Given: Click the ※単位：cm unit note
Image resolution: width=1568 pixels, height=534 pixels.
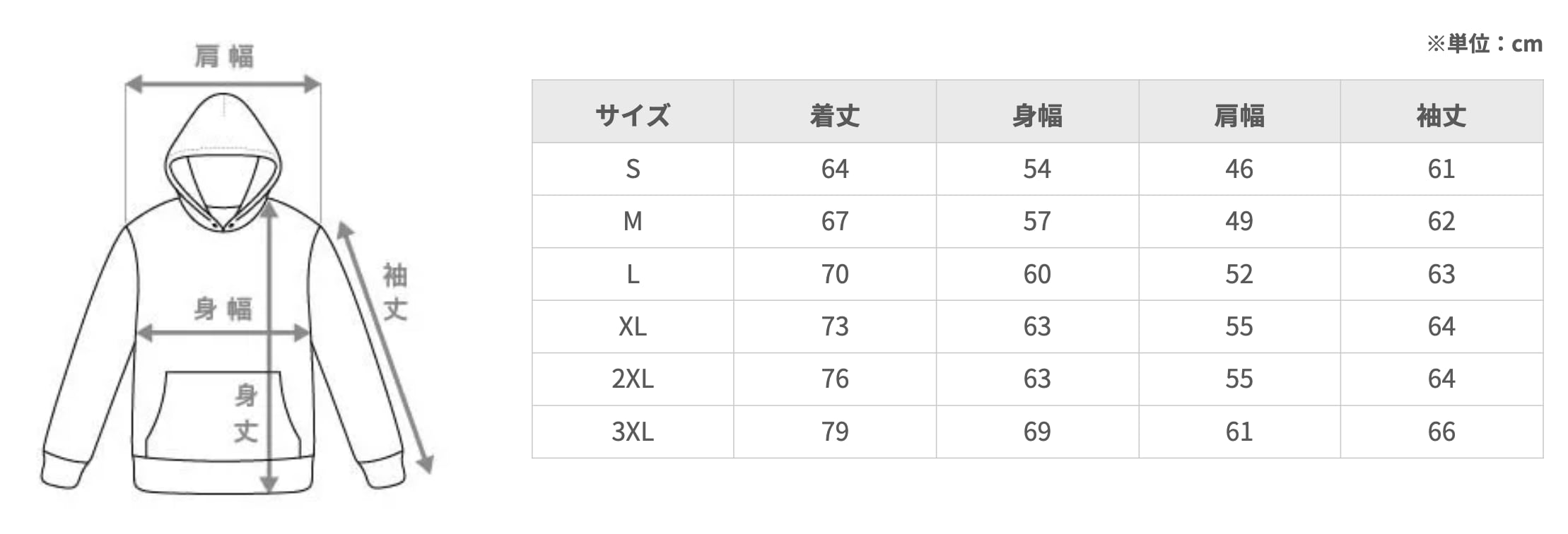Looking at the screenshot, I should tap(1485, 44).
